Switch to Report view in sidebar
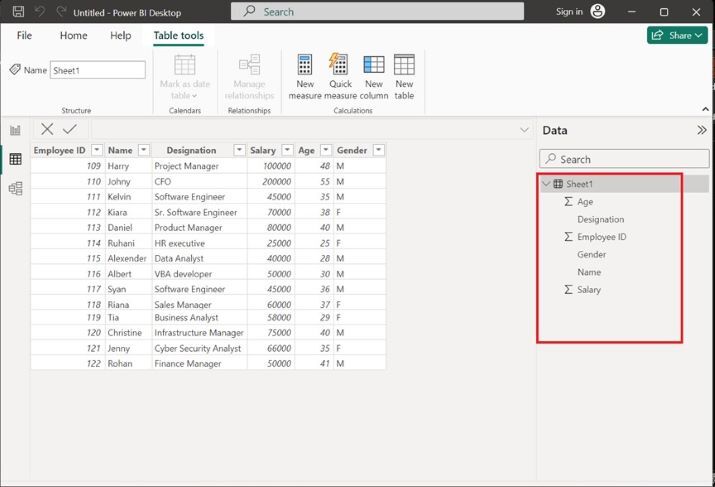The image size is (715, 487). pyautogui.click(x=15, y=130)
